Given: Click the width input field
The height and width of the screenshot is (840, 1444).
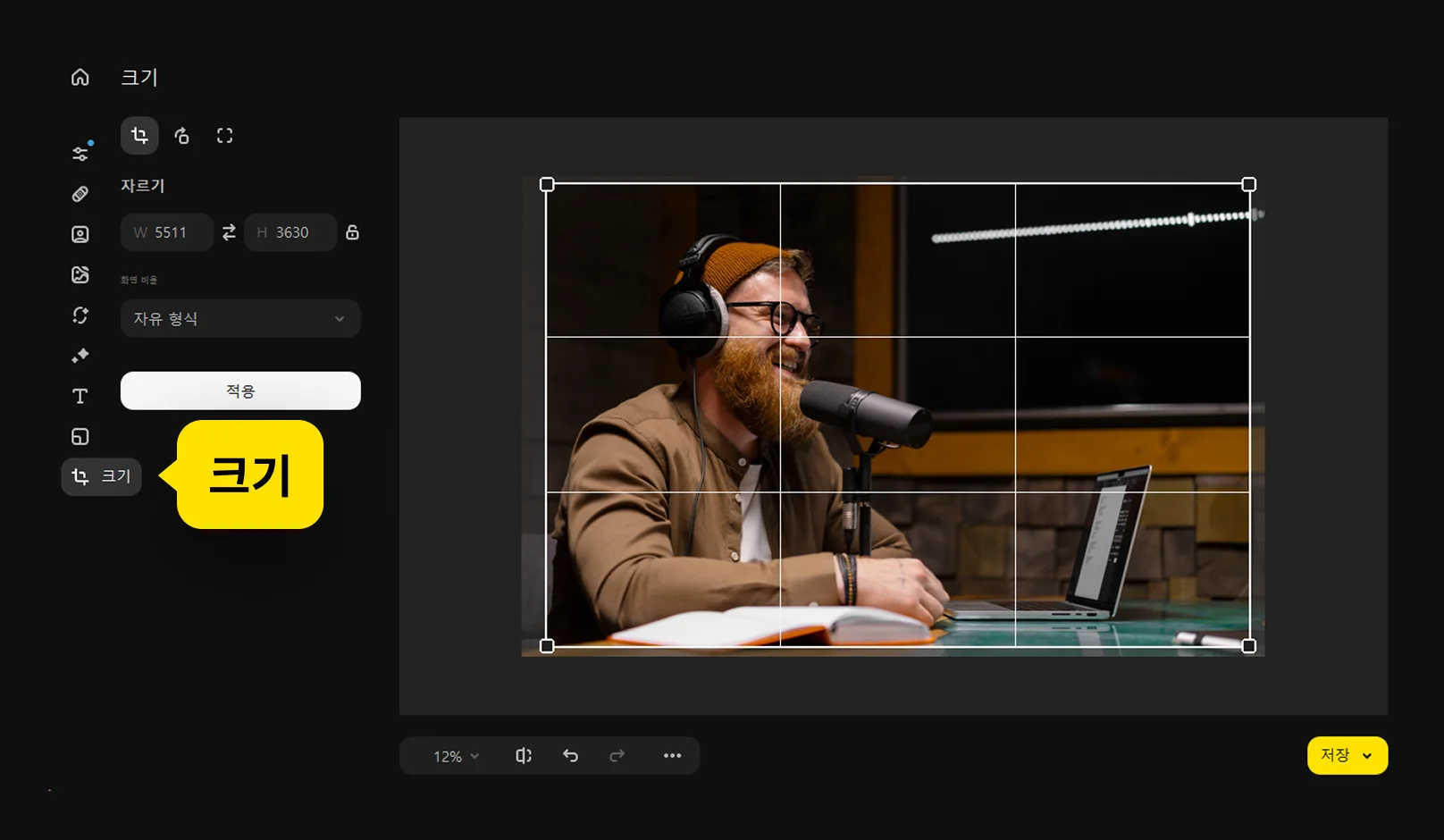Looking at the screenshot, I should 168,232.
